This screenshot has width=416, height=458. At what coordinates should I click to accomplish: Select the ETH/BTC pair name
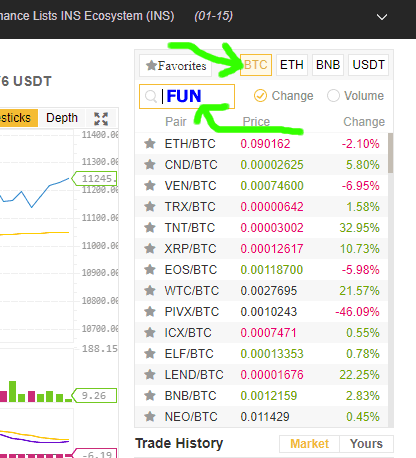click(x=190, y=144)
